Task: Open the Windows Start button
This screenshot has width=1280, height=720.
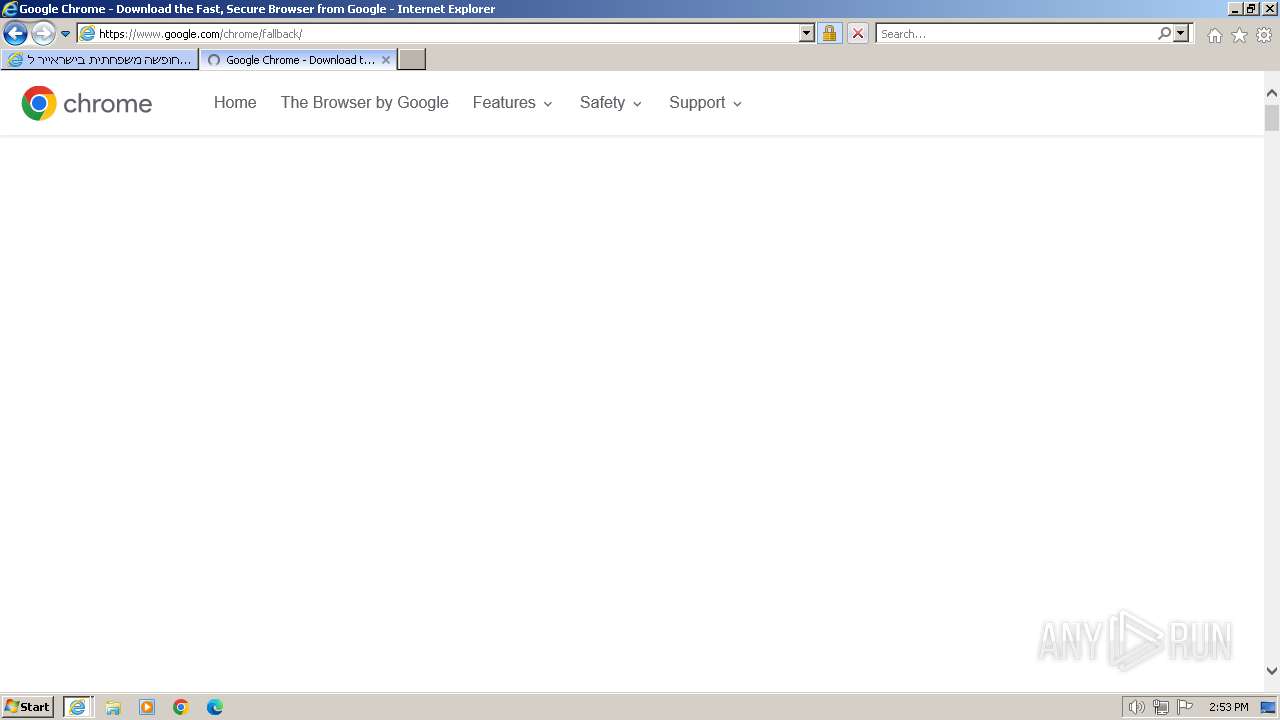Action: click(x=28, y=707)
